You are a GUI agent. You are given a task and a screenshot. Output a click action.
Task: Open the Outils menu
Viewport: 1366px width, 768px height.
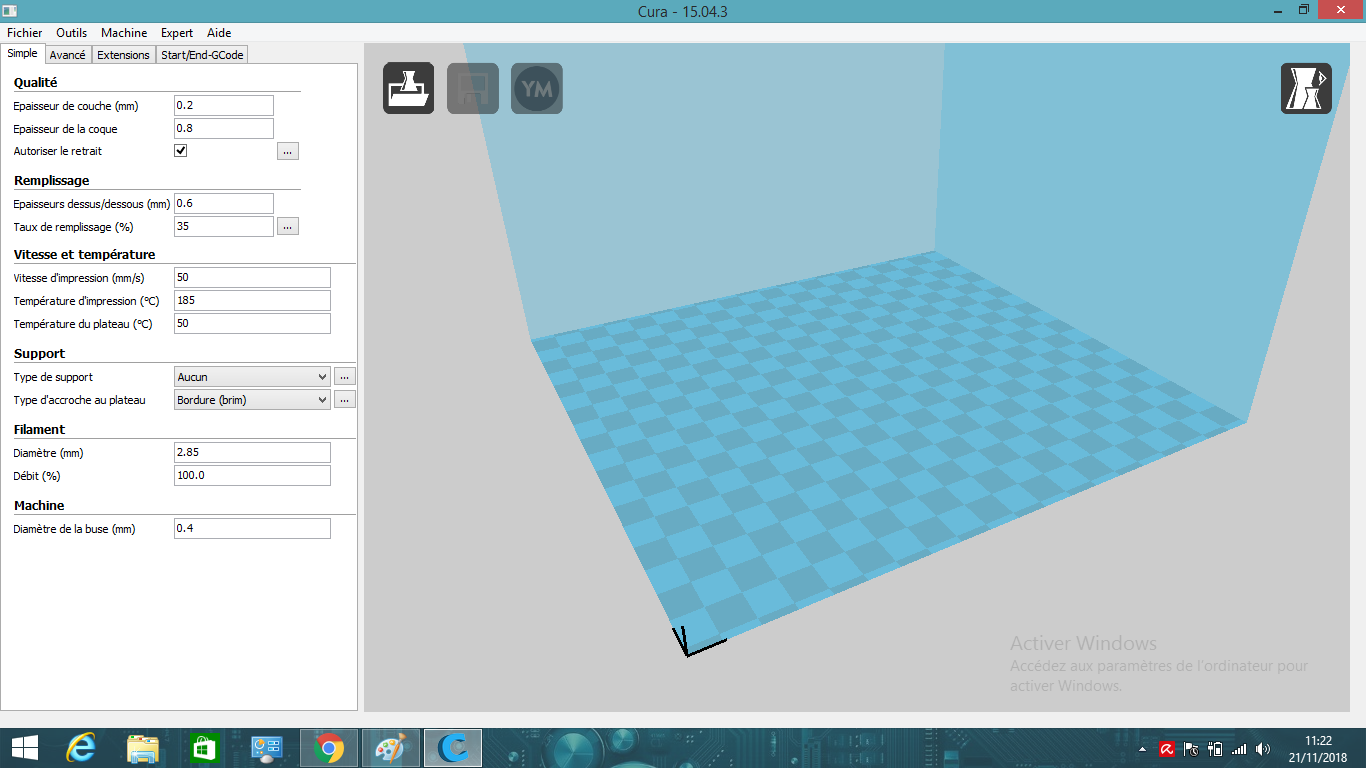click(x=71, y=33)
